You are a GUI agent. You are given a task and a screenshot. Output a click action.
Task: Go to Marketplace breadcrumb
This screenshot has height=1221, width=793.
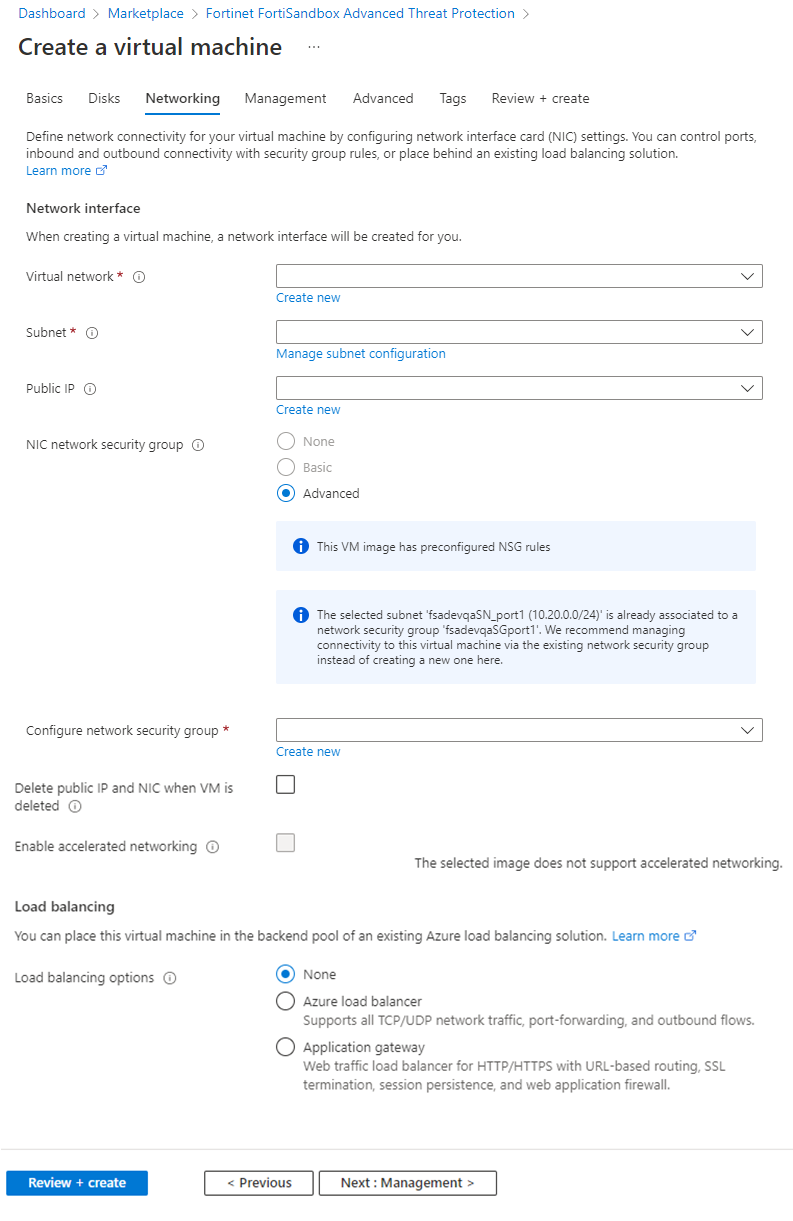(x=146, y=14)
